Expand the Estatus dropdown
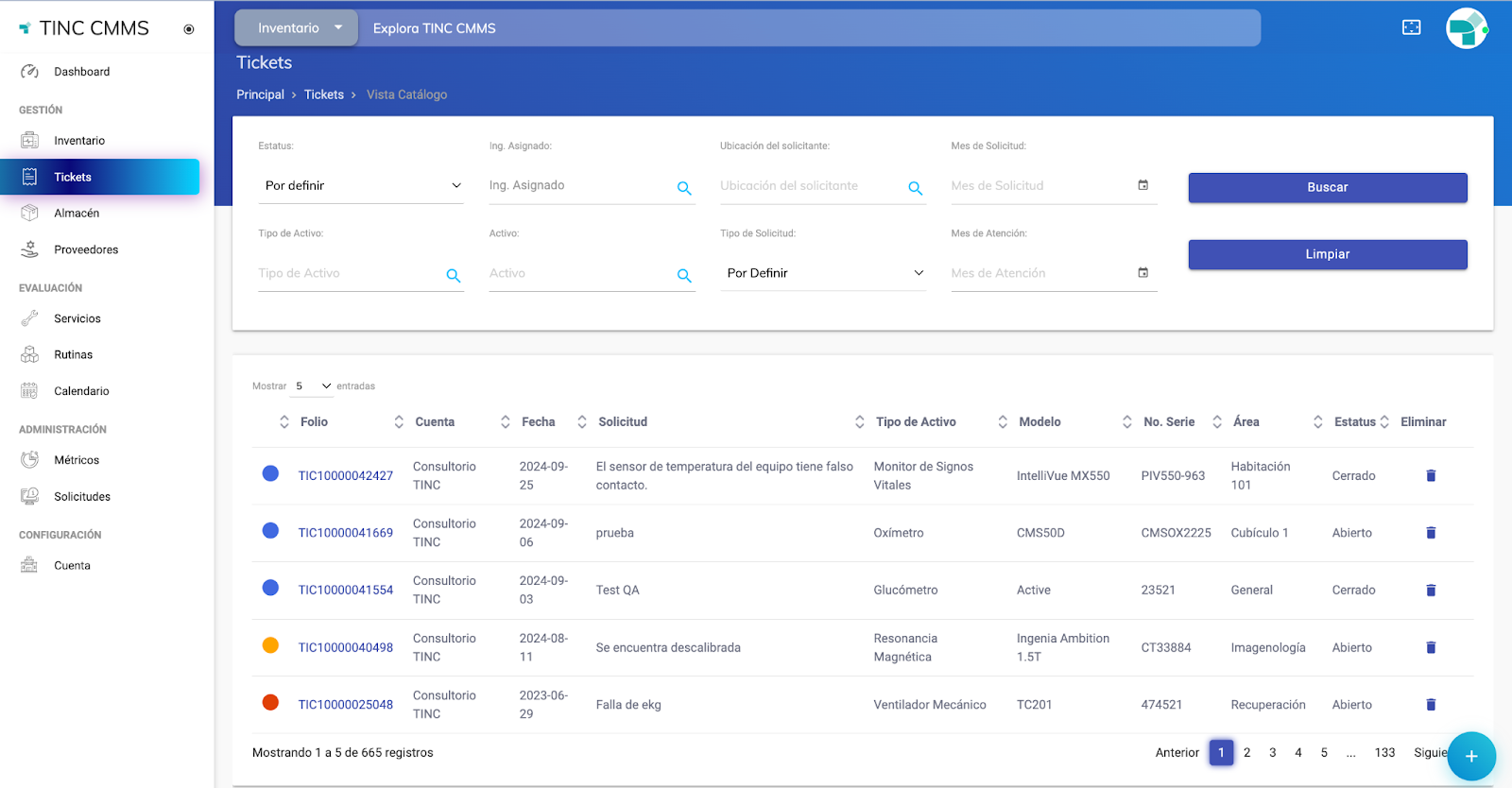 coord(361,186)
